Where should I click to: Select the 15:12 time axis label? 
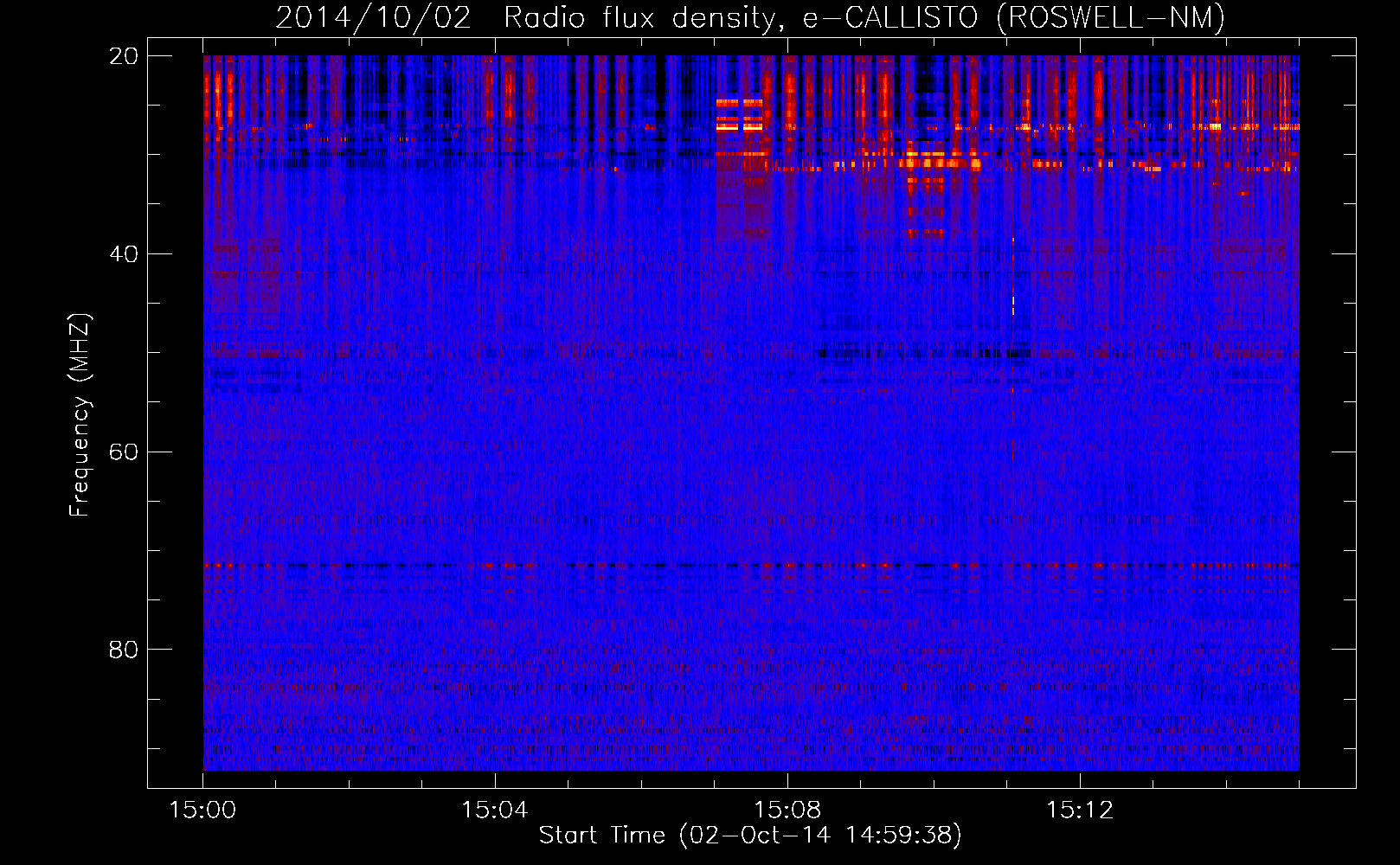(1079, 811)
